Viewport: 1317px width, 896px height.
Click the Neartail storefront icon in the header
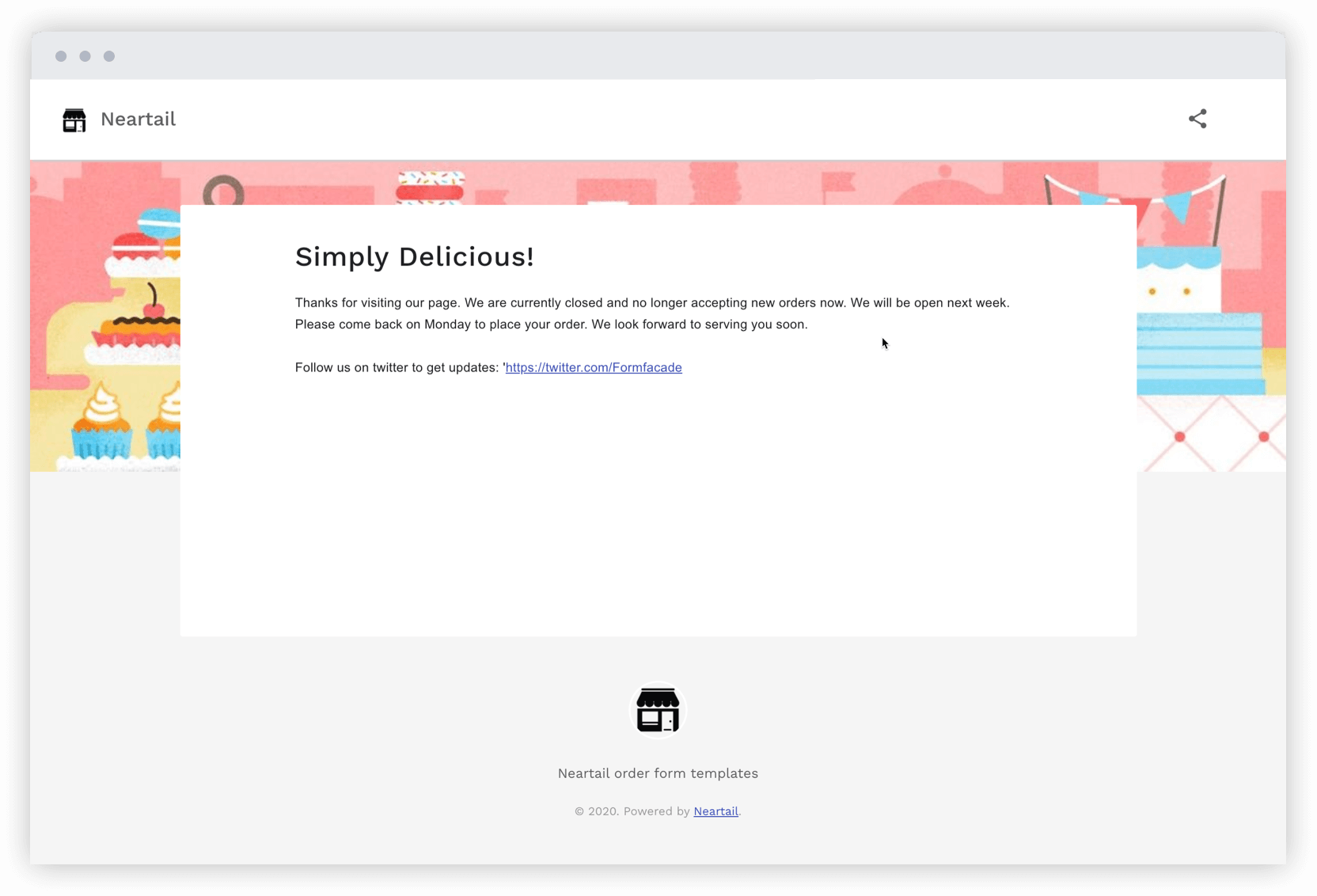(74, 120)
